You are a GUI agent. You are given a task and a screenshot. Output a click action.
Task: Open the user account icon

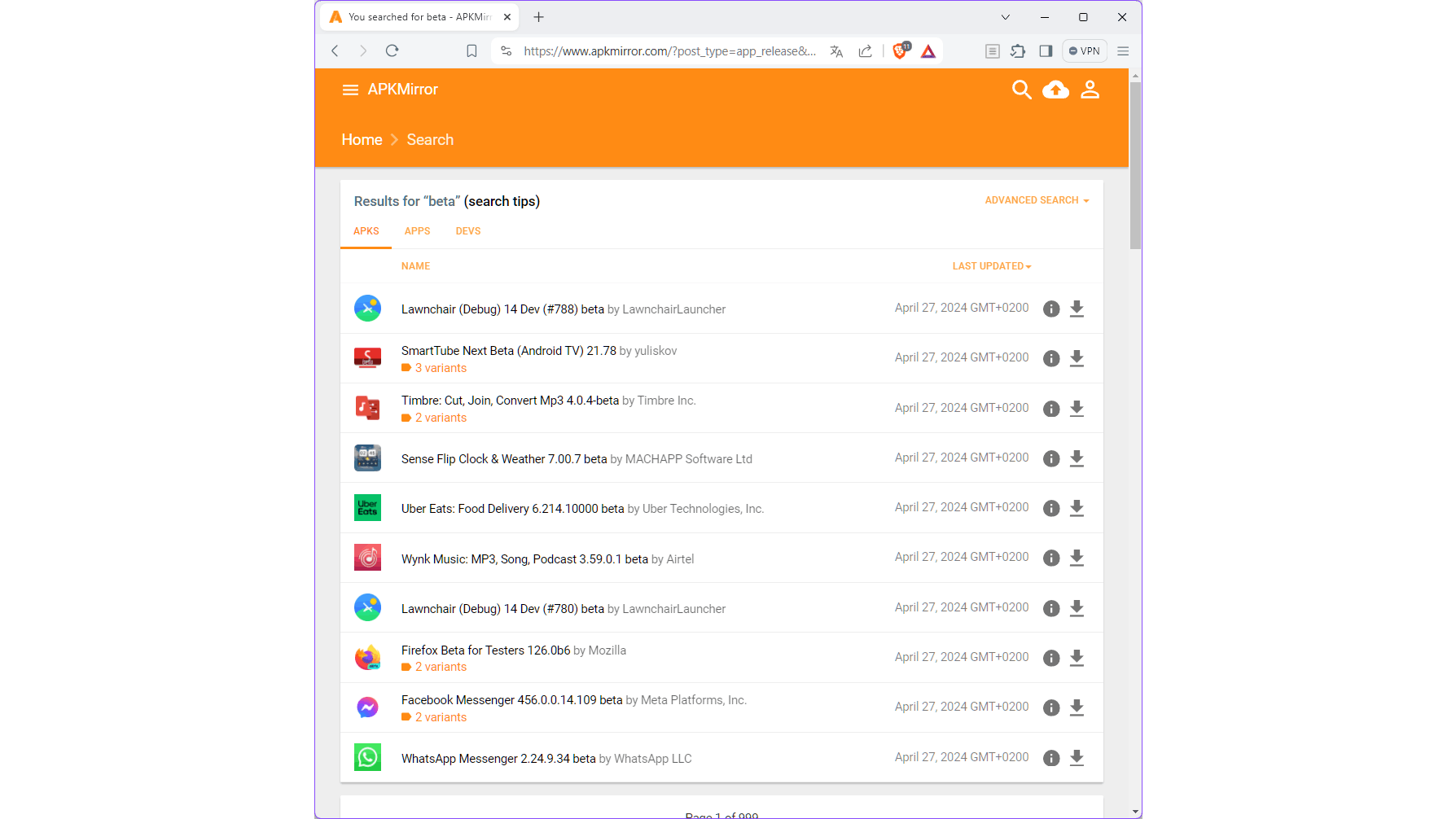click(1090, 90)
